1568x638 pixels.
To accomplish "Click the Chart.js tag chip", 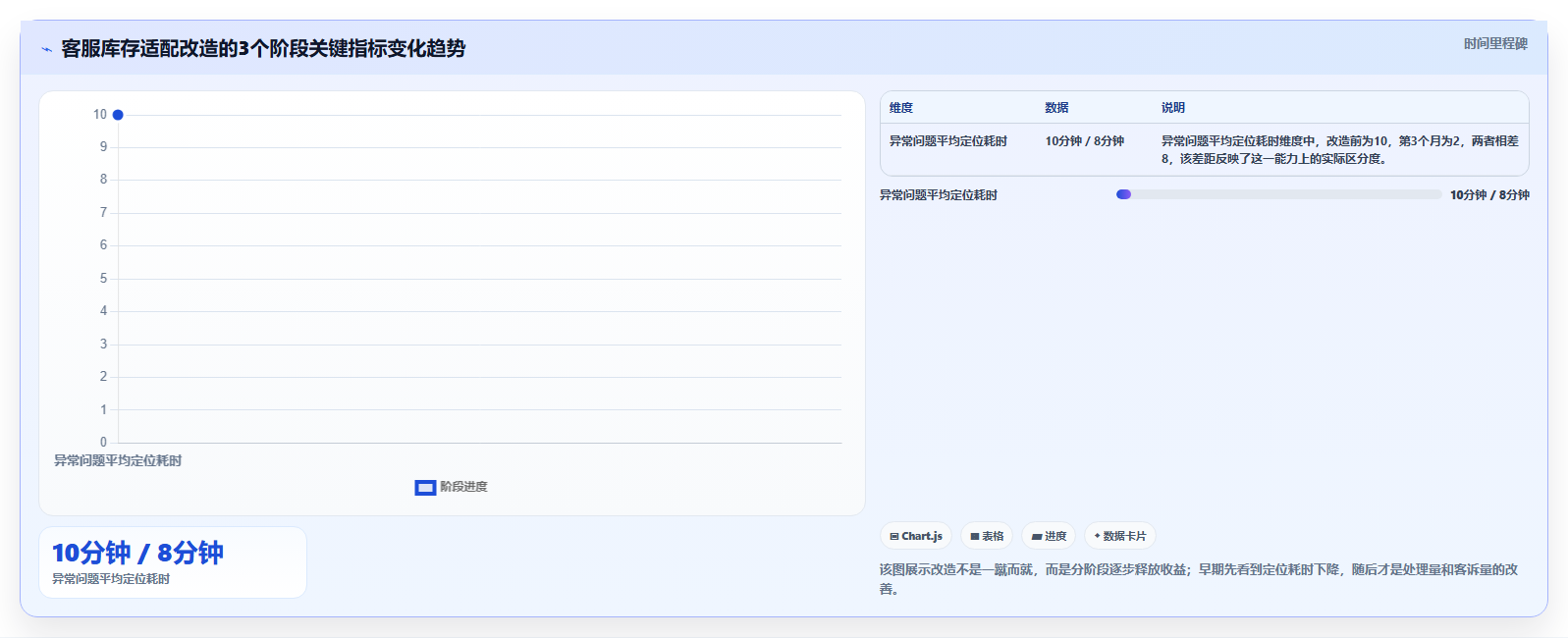I will tap(916, 536).
